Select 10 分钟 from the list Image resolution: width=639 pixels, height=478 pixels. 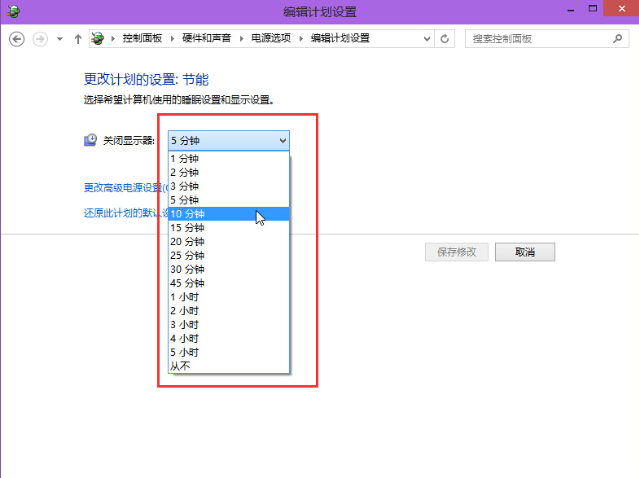pyautogui.click(x=188, y=213)
